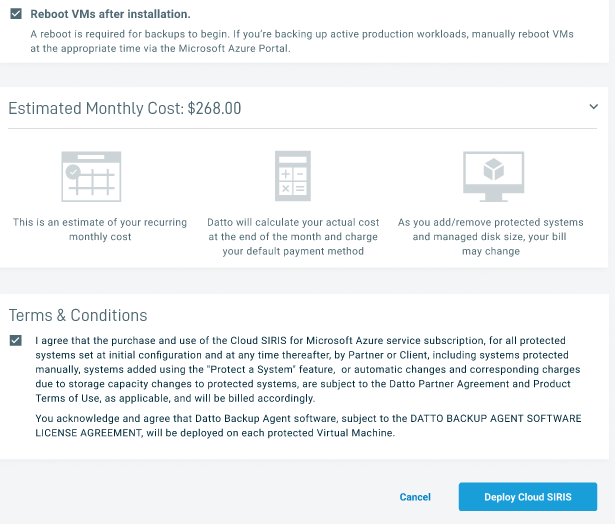Uncheck Reboot VMs after installation checkbox

pyautogui.click(x=15, y=14)
